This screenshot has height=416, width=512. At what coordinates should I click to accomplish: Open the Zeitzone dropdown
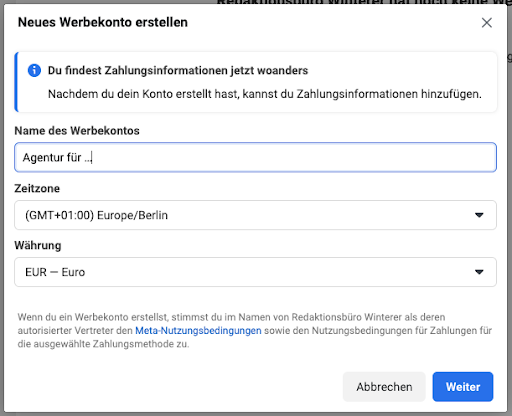(255, 215)
